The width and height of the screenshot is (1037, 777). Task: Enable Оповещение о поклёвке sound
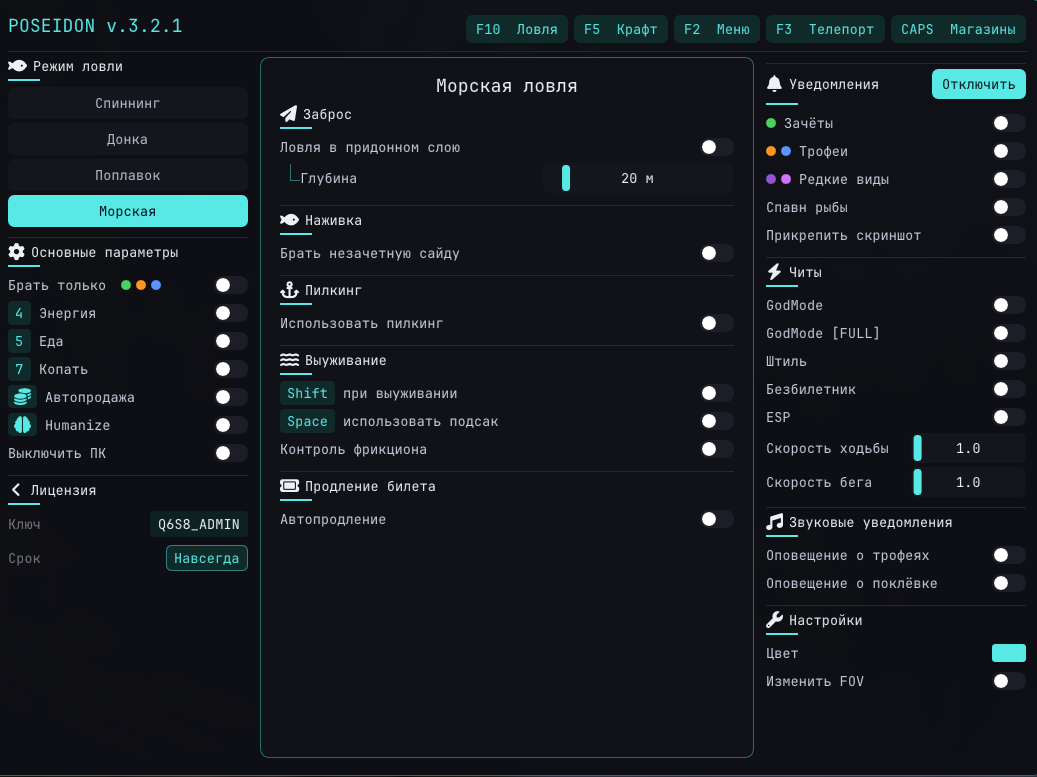(x=1009, y=583)
